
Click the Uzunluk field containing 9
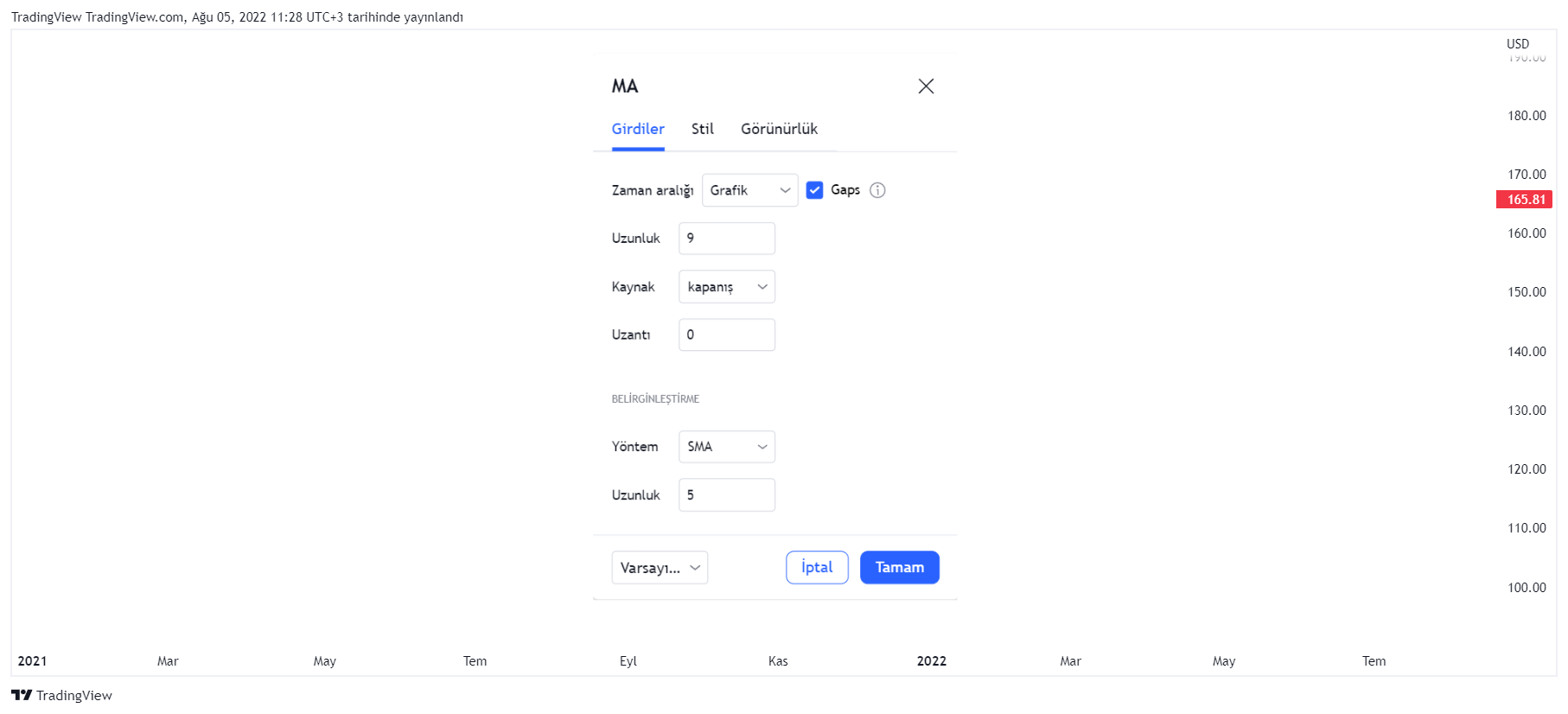[727, 239]
